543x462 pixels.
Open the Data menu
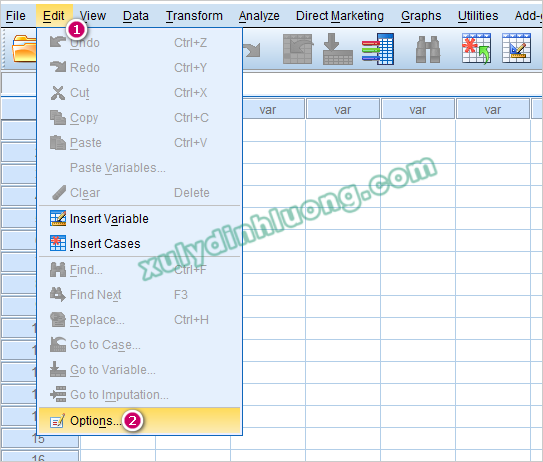tap(136, 16)
